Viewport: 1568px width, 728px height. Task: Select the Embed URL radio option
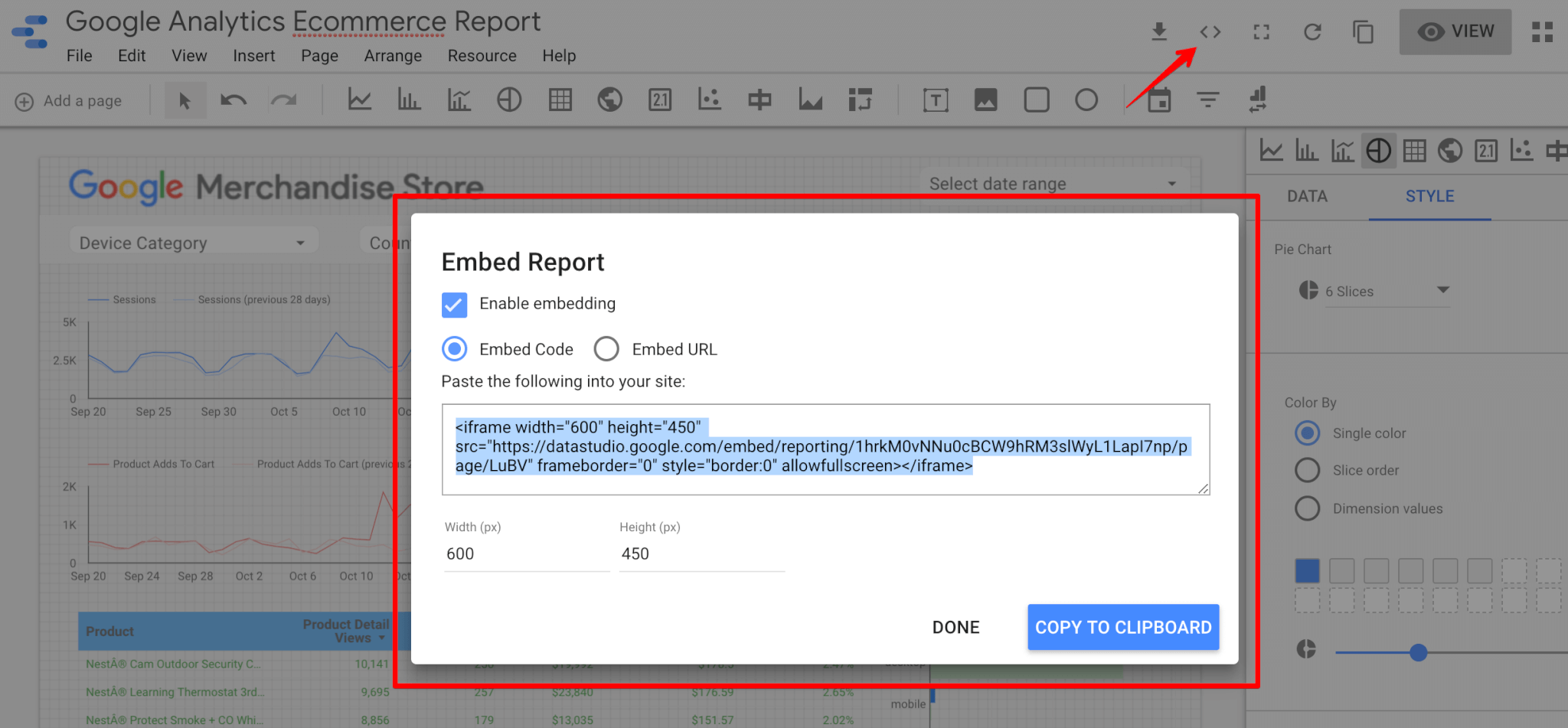[606, 349]
